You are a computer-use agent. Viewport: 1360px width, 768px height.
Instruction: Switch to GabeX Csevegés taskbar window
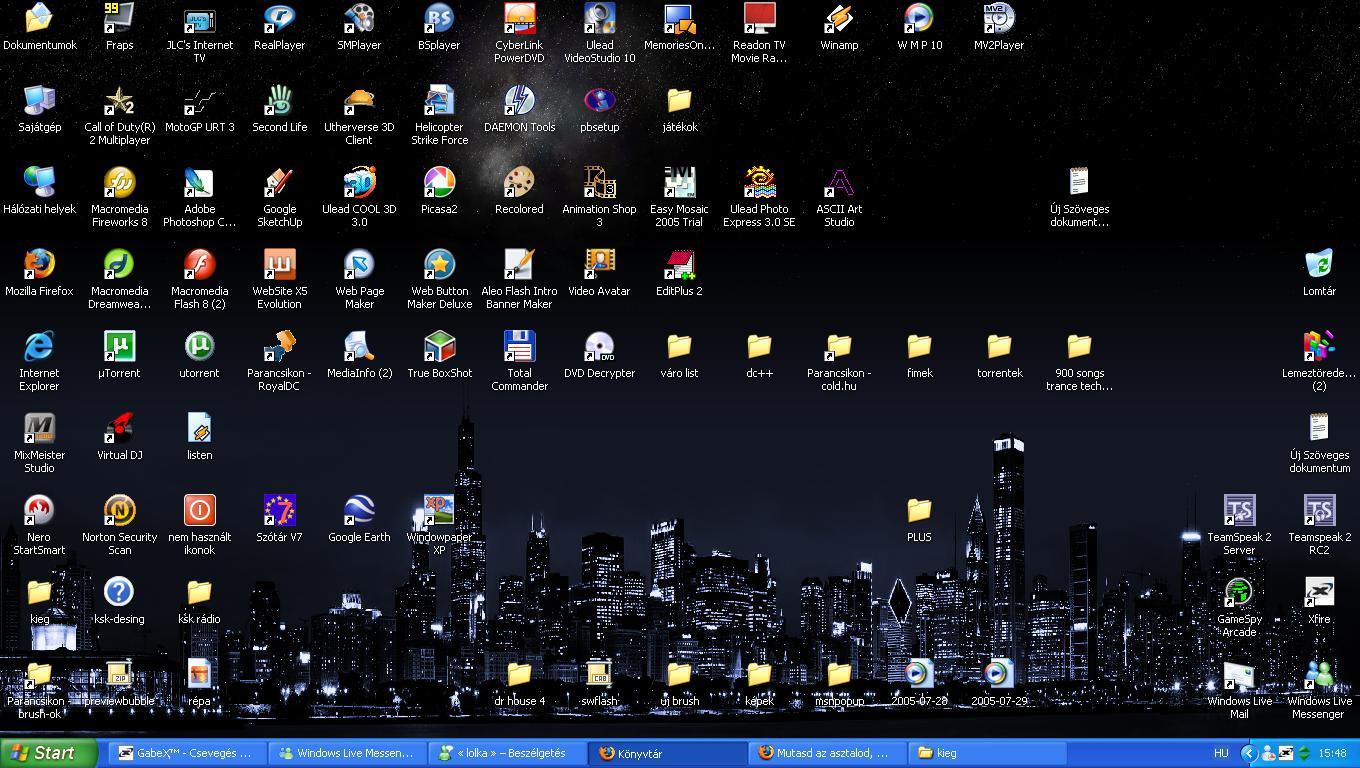coord(188,753)
